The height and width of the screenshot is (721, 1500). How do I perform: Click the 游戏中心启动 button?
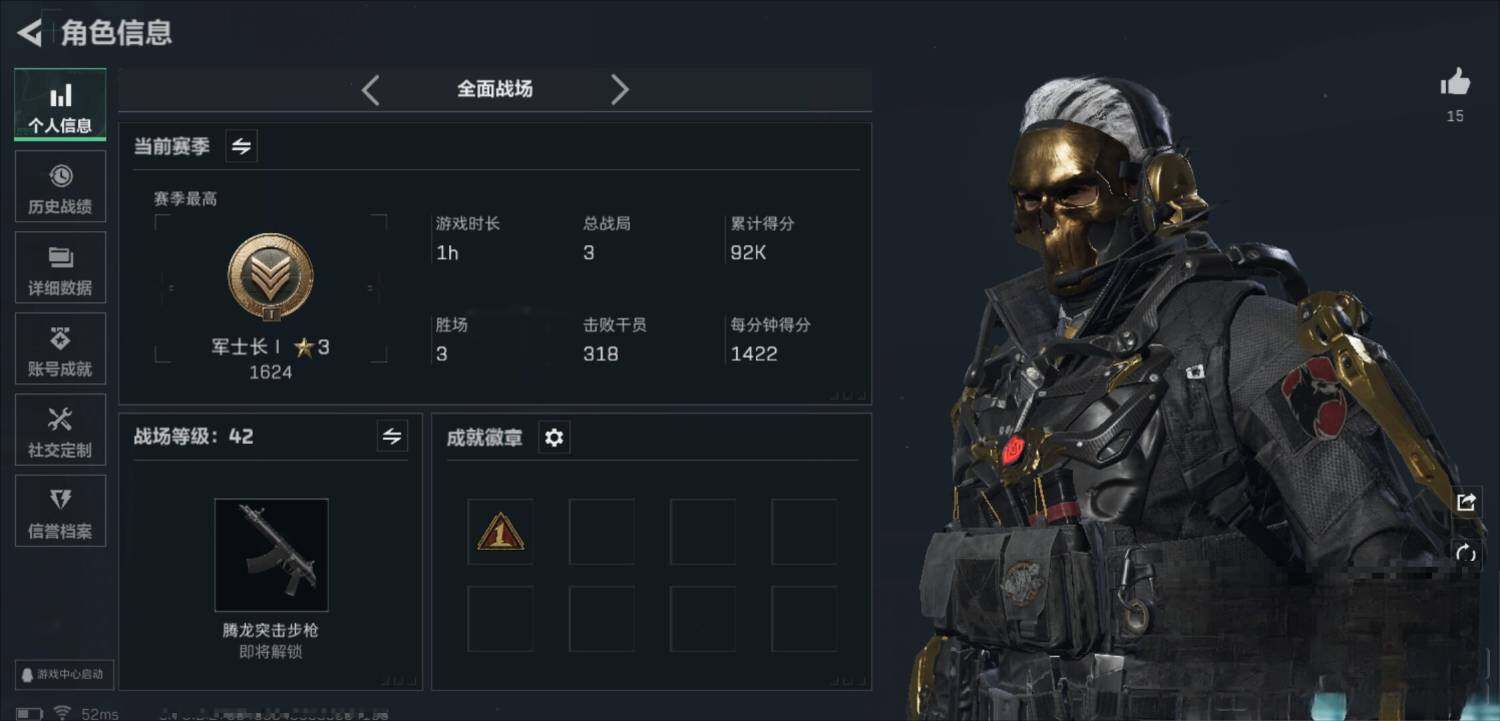pos(64,675)
